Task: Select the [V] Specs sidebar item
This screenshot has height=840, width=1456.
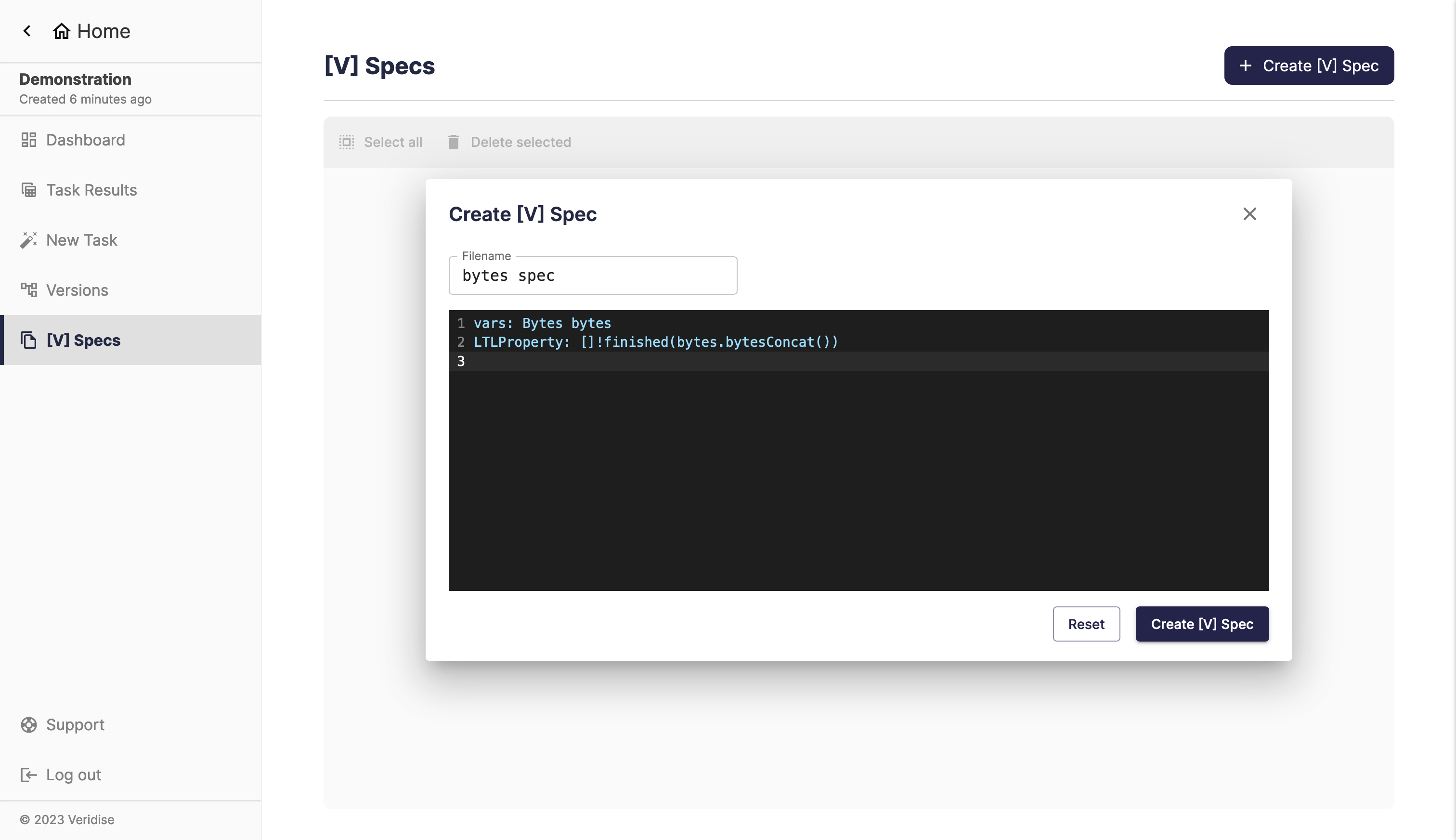Action: (130, 341)
